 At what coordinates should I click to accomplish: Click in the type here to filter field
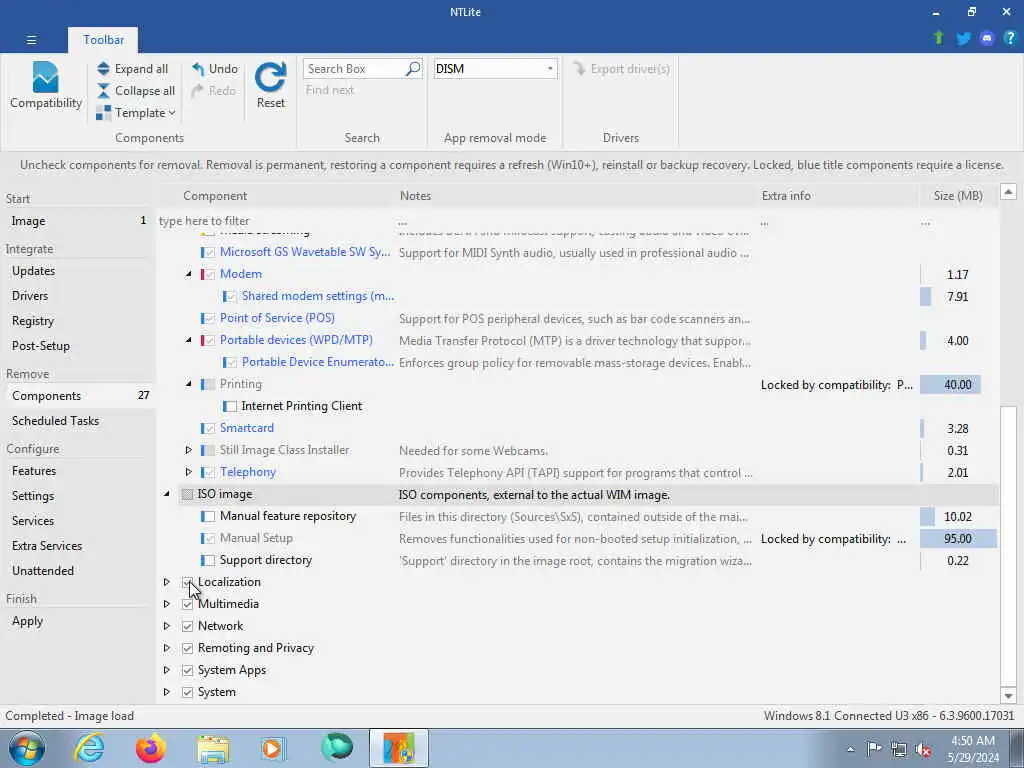274,221
